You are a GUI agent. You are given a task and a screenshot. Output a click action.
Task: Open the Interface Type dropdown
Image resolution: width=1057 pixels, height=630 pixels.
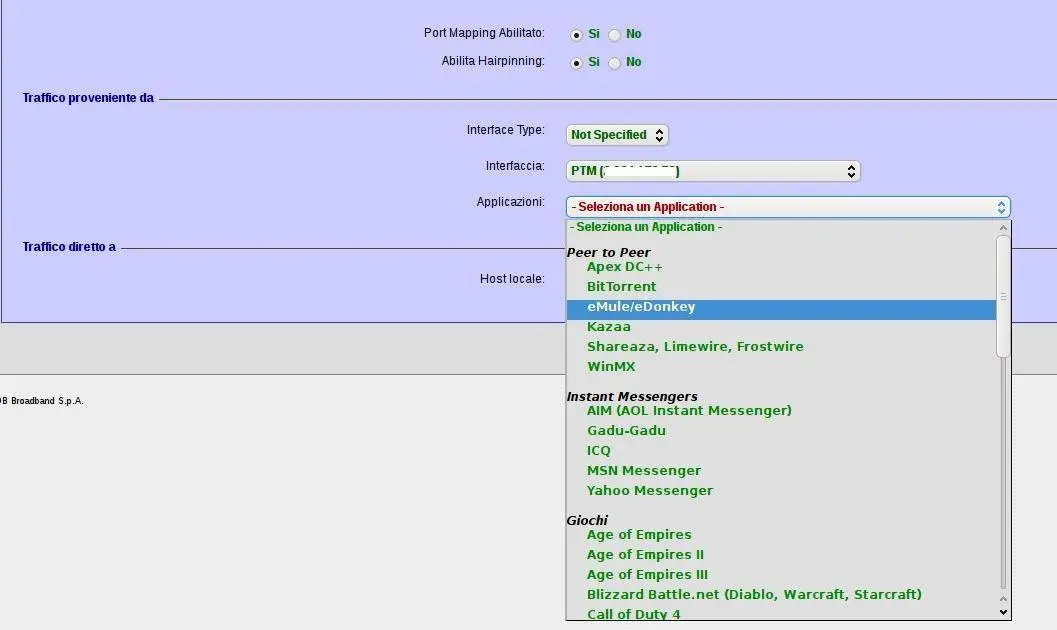coord(617,135)
